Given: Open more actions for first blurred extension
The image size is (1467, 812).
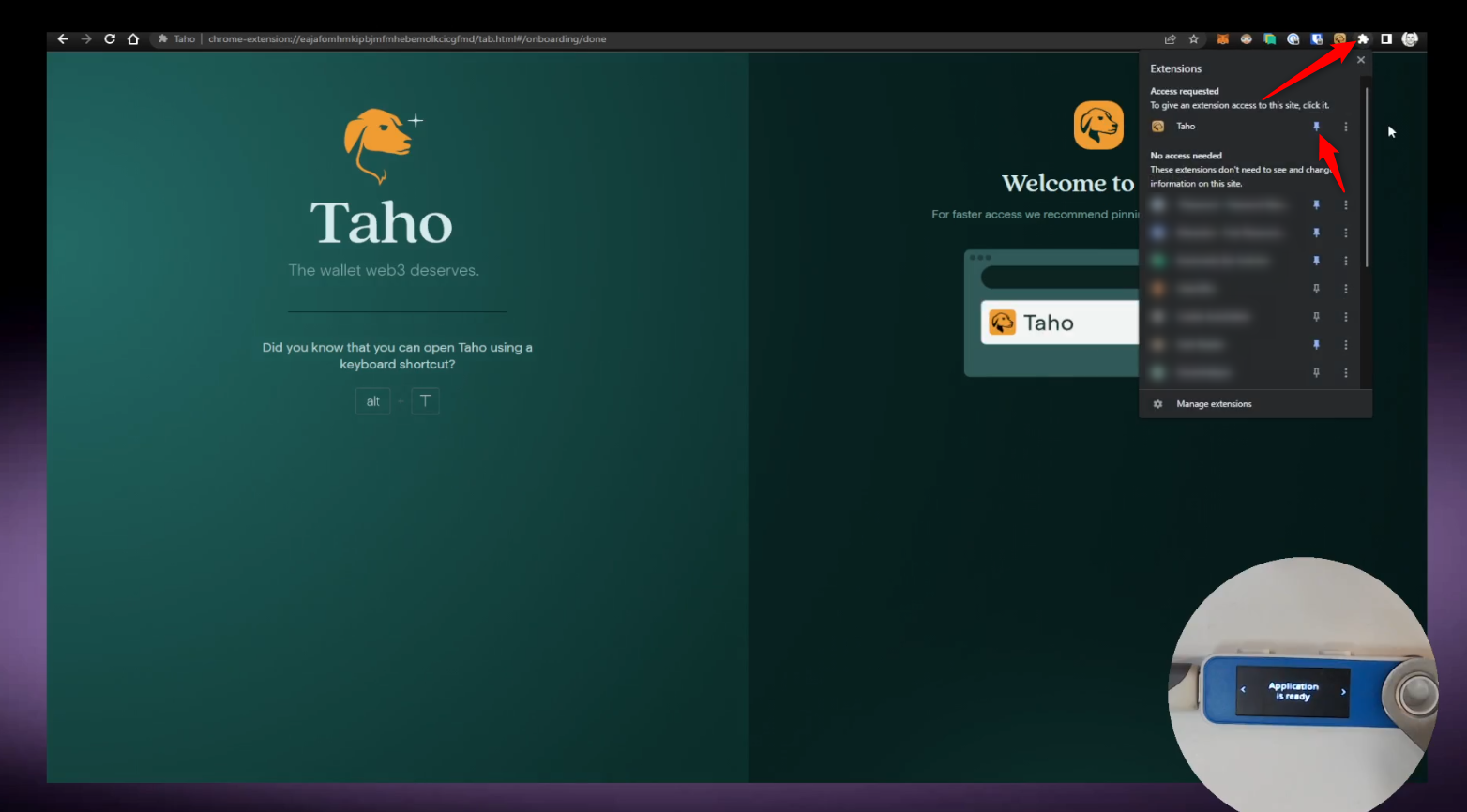Looking at the screenshot, I should [1346, 204].
